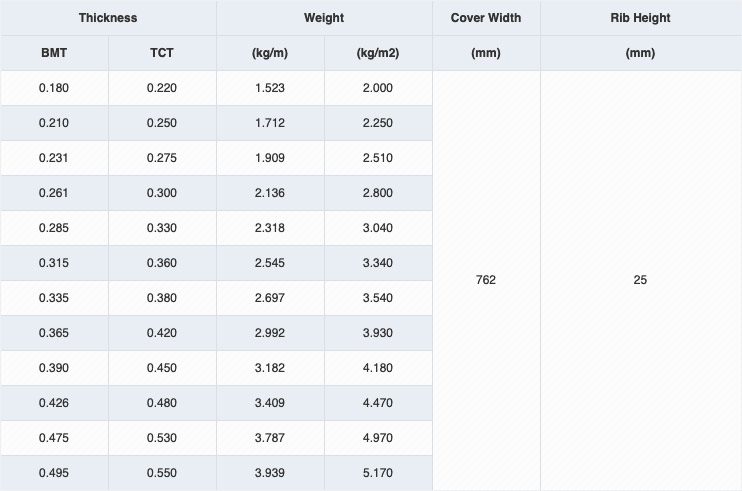Select weight value 4.470
This screenshot has width=742, height=491.
378,403
